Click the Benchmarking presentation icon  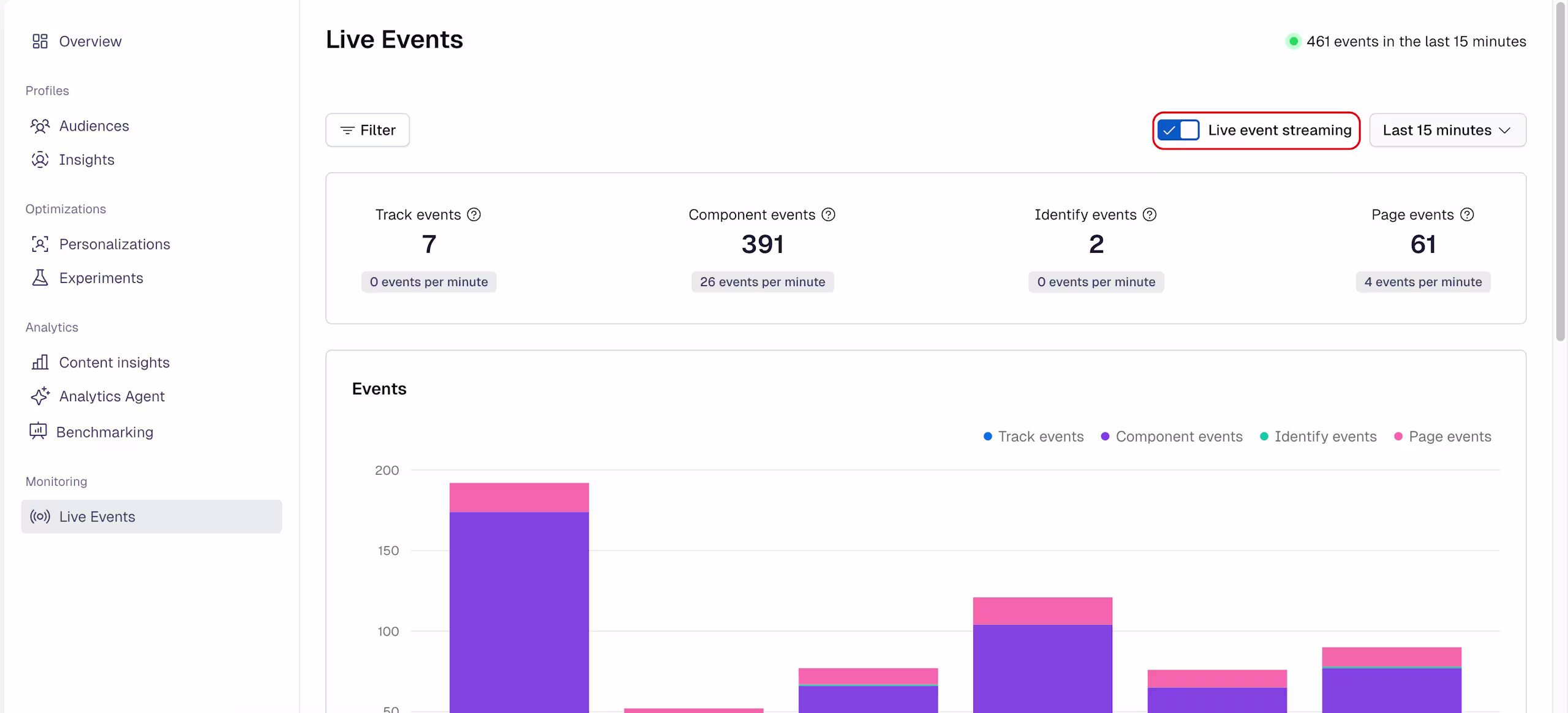(38, 431)
